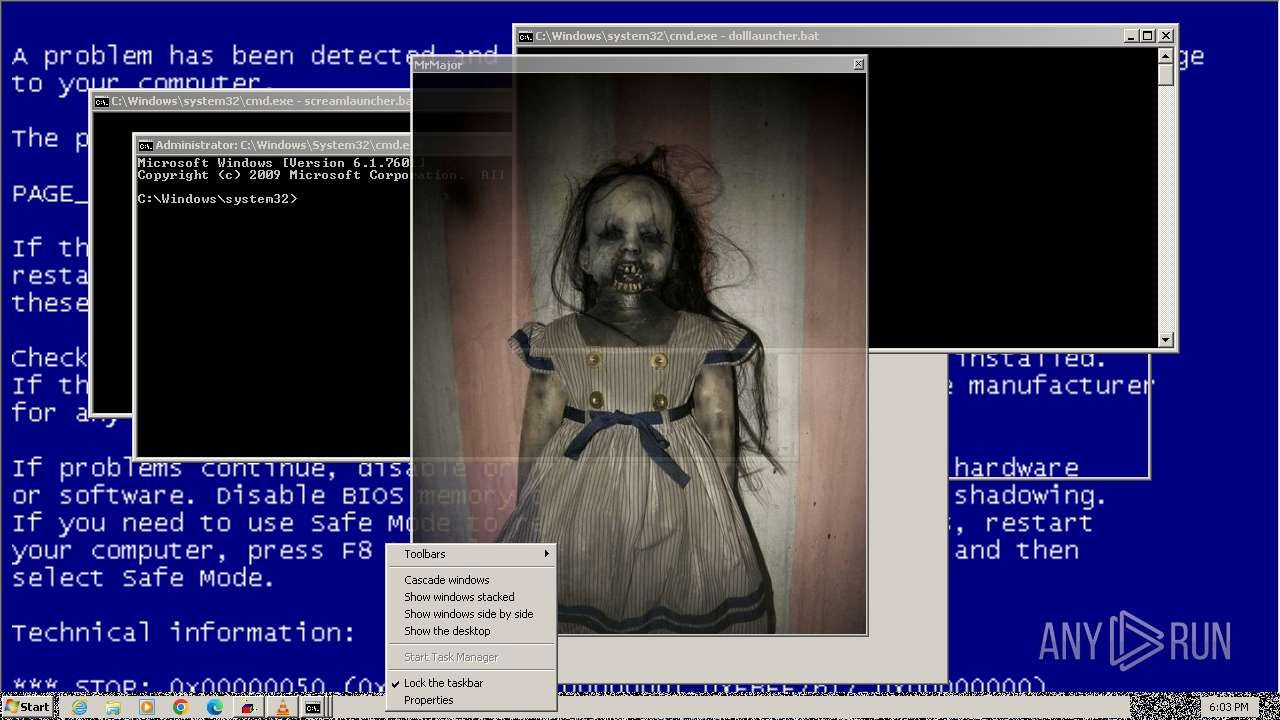Click scroll-up arrow in dolllauncher cmd window
Image resolution: width=1280 pixels, height=720 pixels.
click(x=1165, y=55)
